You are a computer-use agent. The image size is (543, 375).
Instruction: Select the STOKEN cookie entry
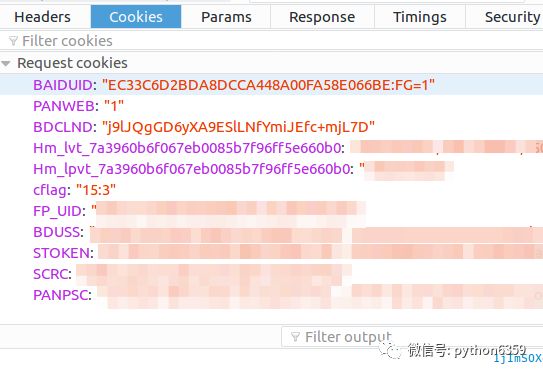(272, 253)
